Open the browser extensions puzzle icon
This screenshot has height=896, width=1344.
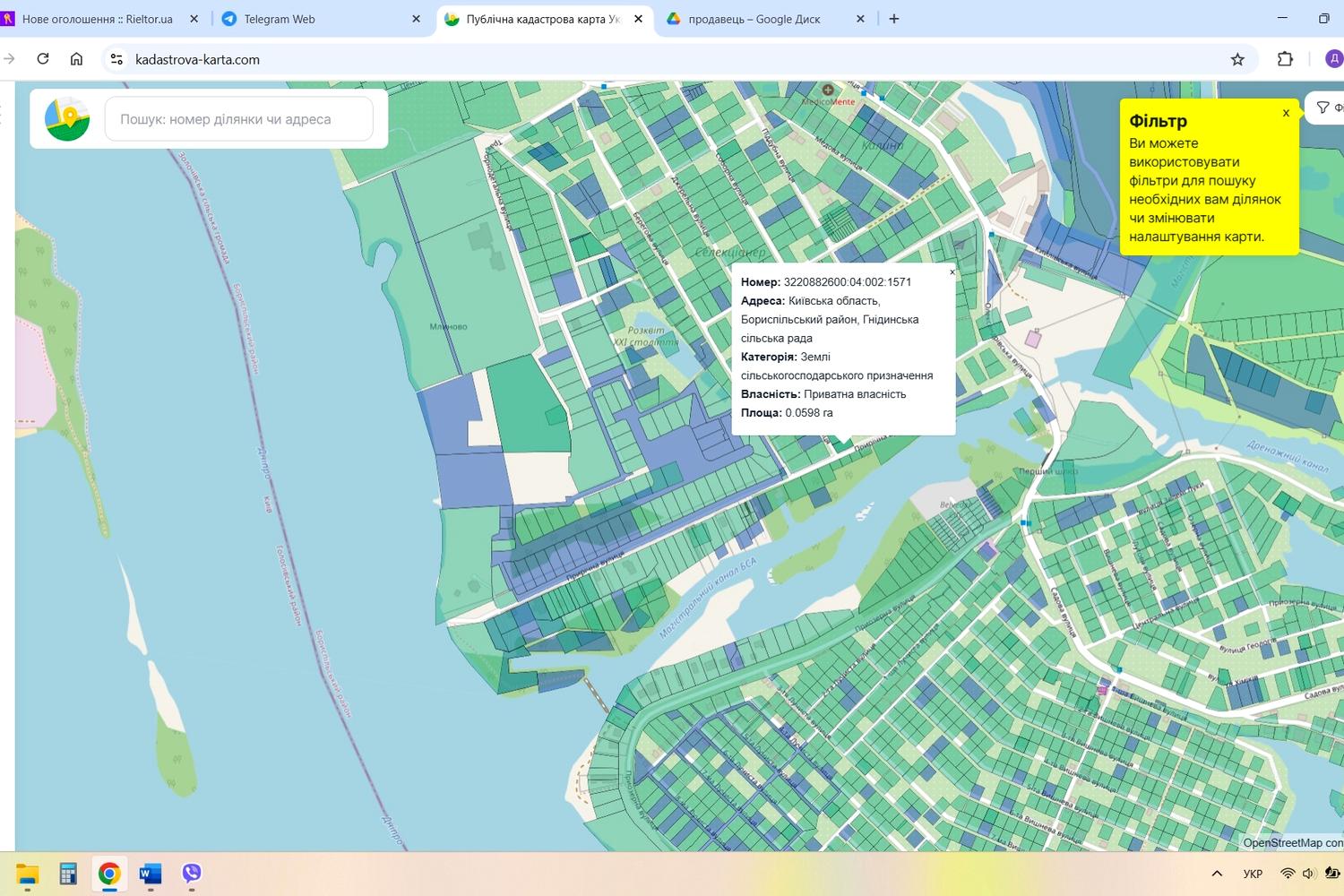[x=1285, y=59]
